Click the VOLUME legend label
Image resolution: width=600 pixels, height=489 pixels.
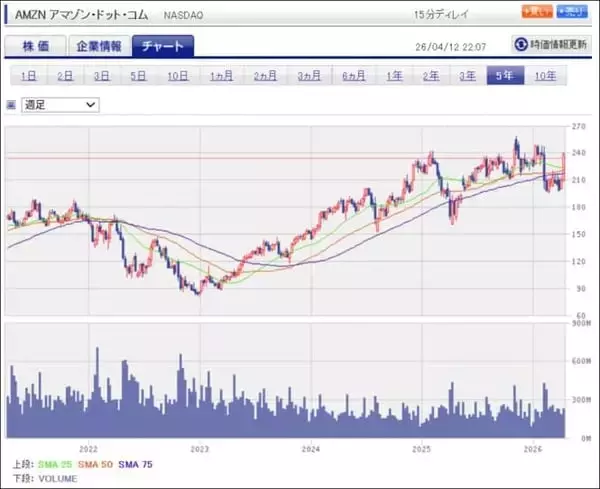tap(58, 479)
